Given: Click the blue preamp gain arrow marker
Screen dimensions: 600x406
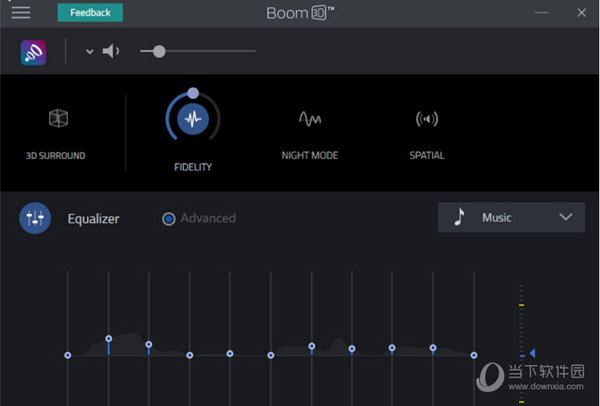Looking at the screenshot, I should [x=532, y=353].
